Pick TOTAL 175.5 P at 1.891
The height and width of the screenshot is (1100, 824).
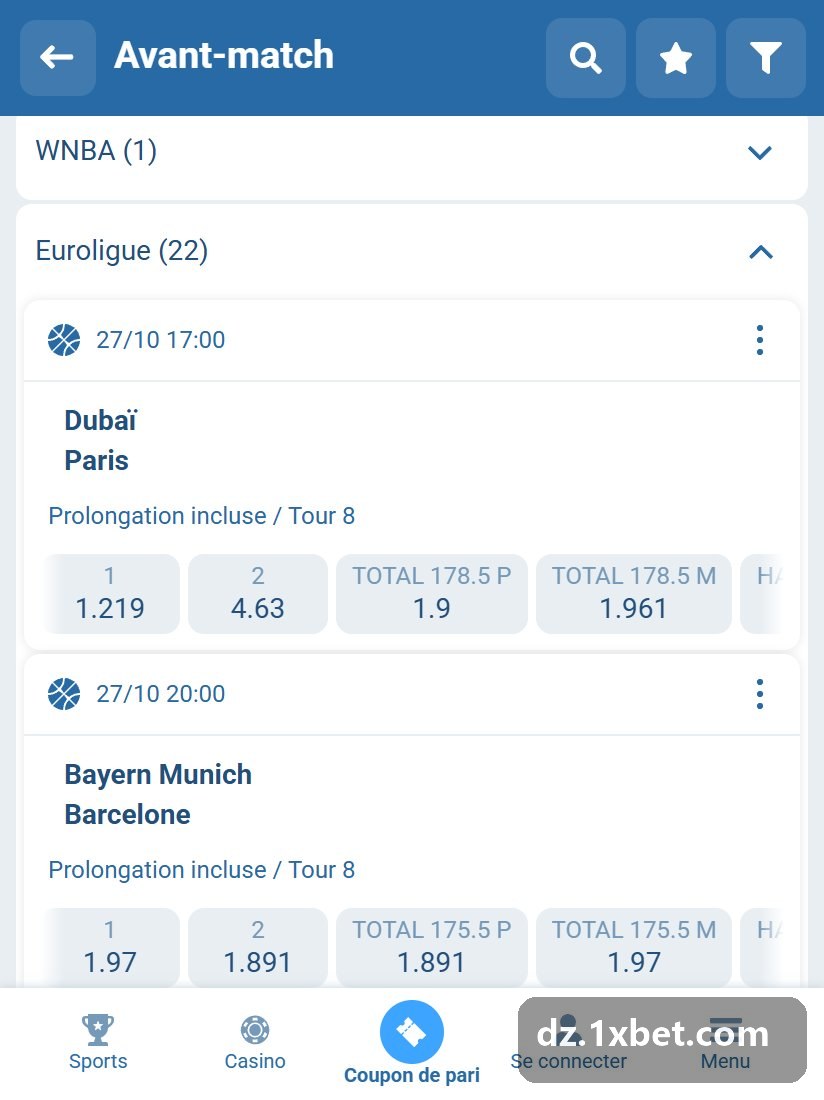click(x=431, y=947)
